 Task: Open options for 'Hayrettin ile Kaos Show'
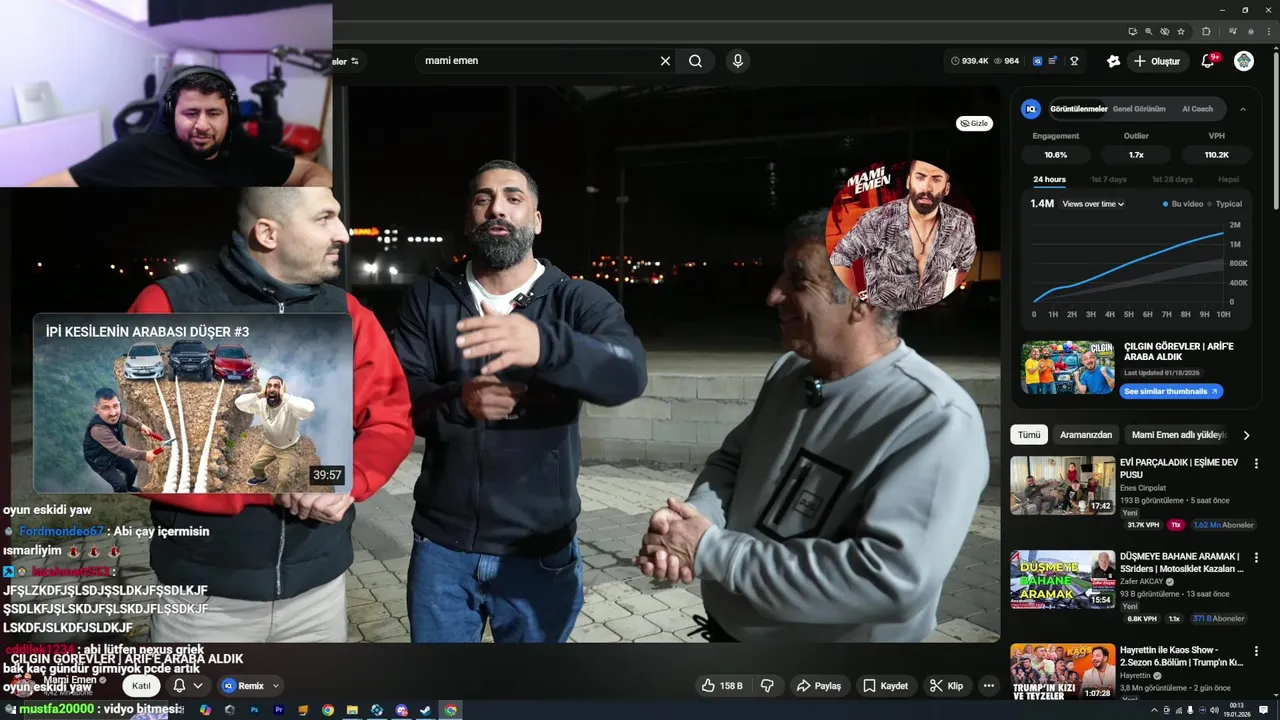click(x=1256, y=651)
